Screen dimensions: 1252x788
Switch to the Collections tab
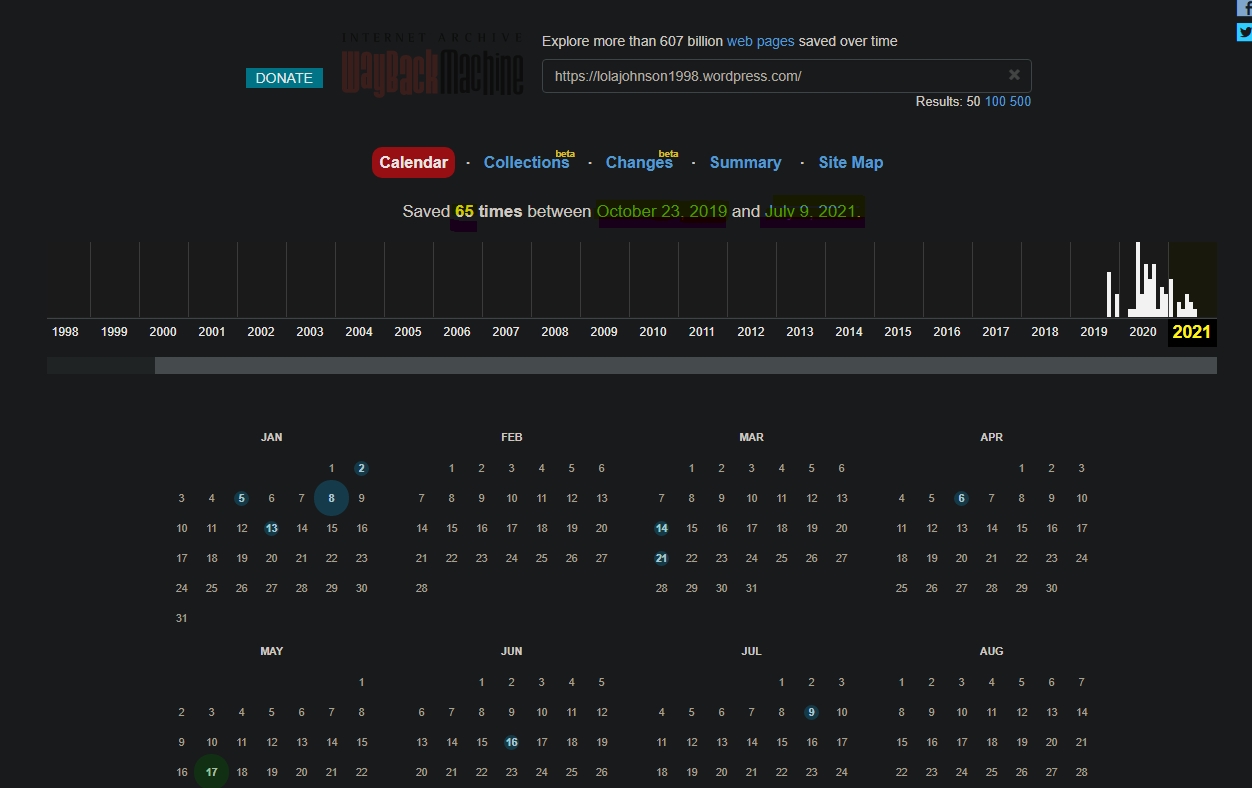(x=526, y=162)
